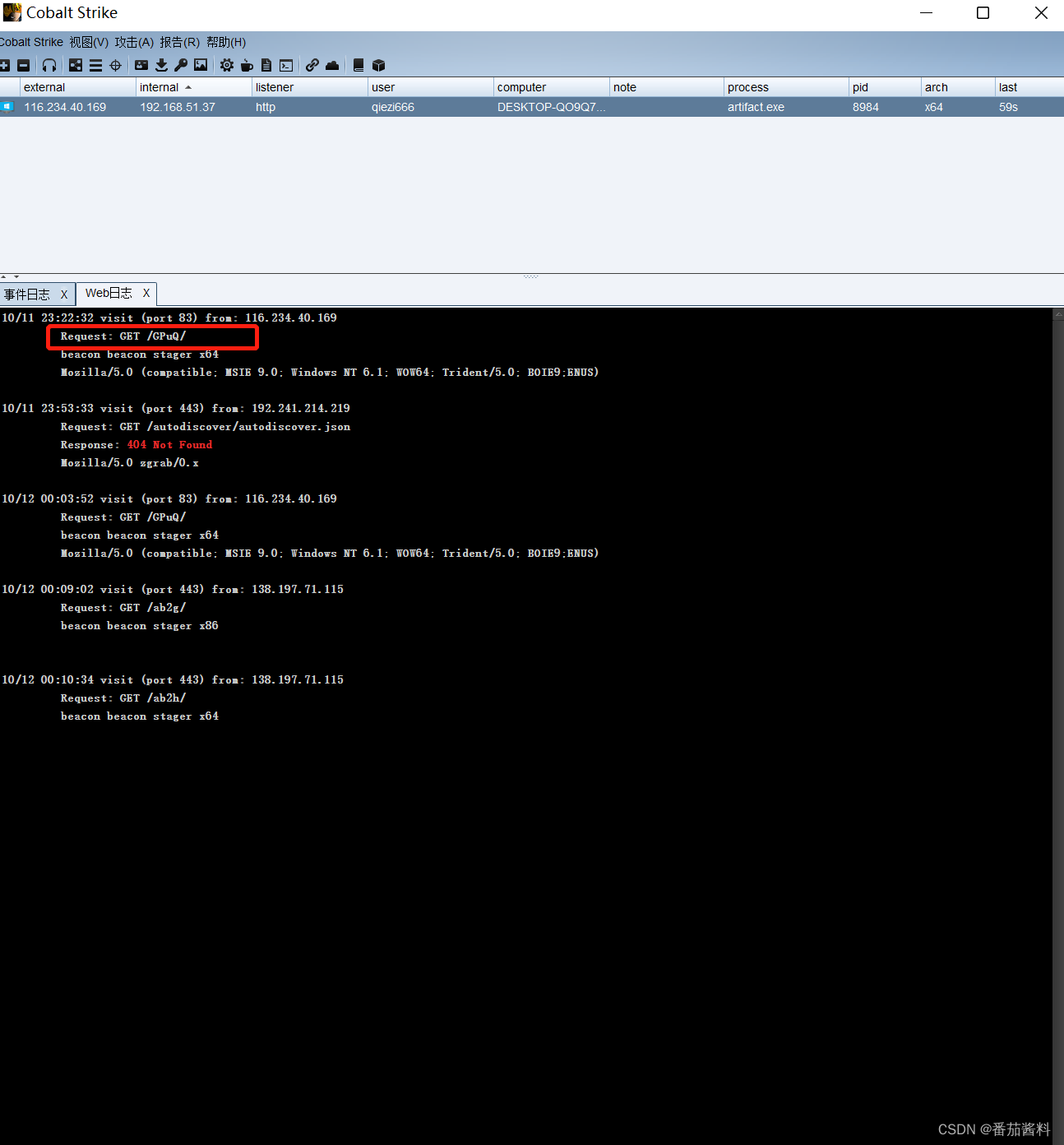Click the GET /ab2h/ request line

coord(123,698)
